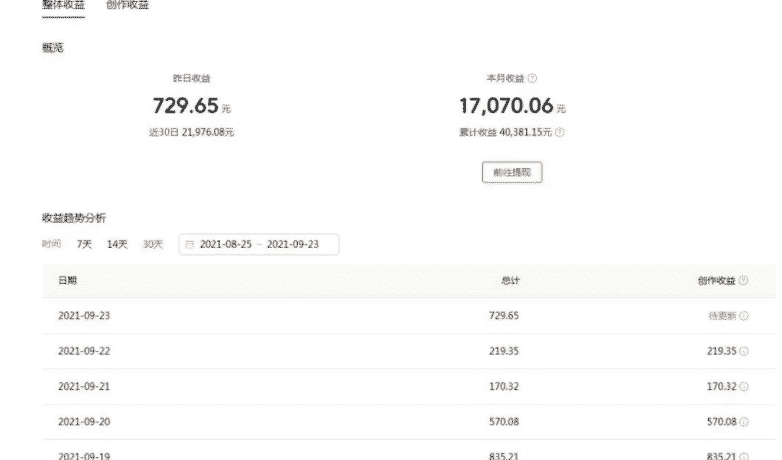
Task: Click info icon next to 待更新
Action: [x=744, y=316]
